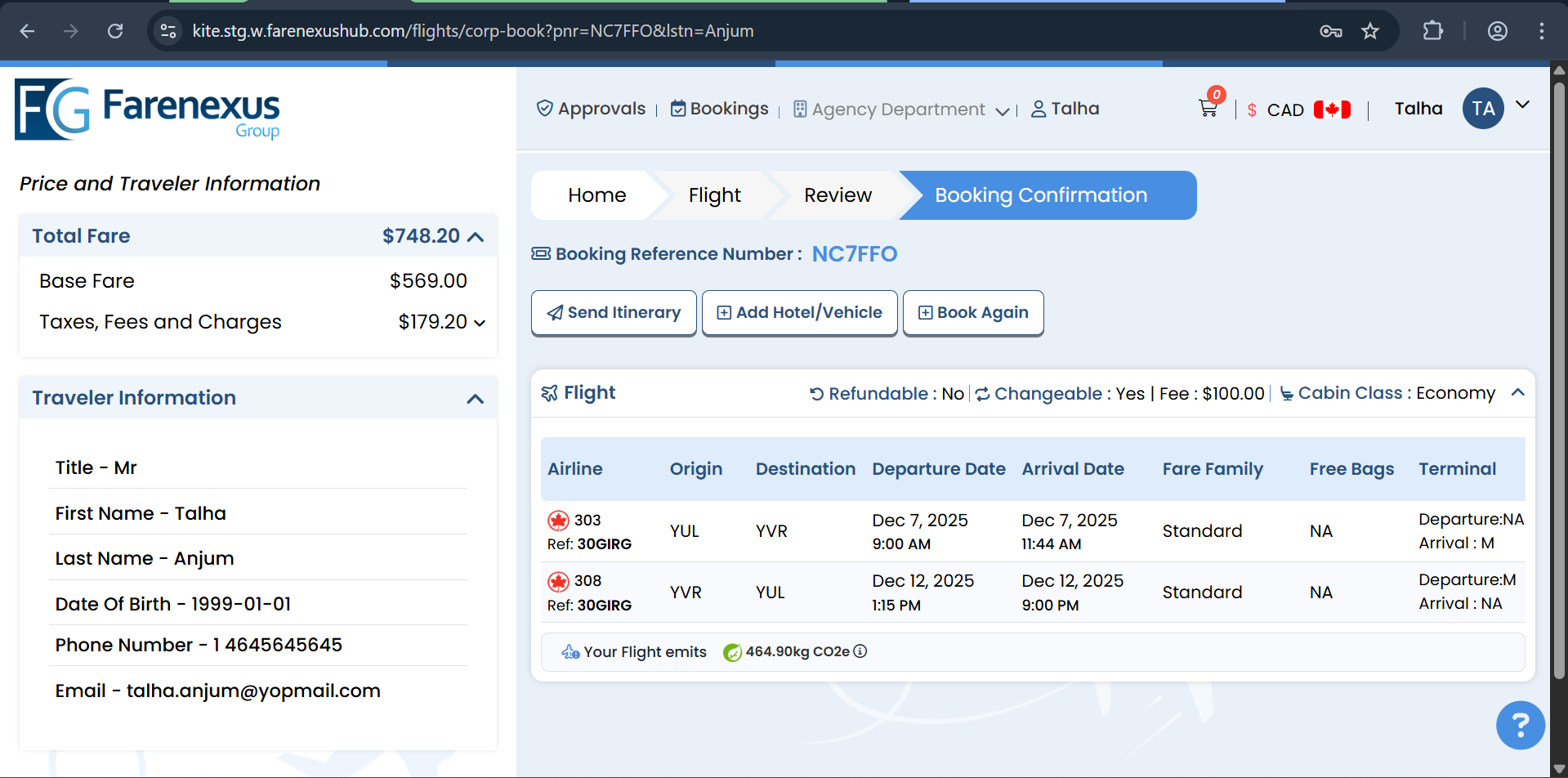Open the shopping cart icon
The height and width of the screenshot is (778, 1568).
[1208, 108]
